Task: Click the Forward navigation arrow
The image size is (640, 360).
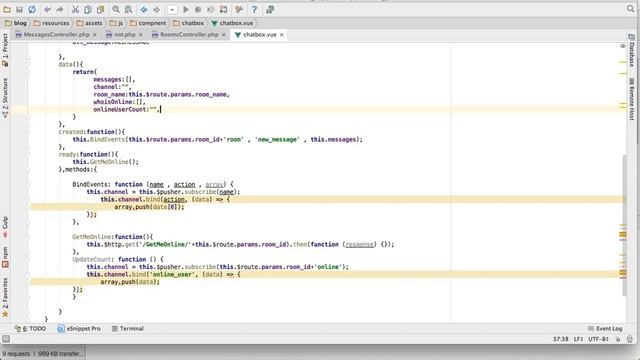Action: pos(156,9)
